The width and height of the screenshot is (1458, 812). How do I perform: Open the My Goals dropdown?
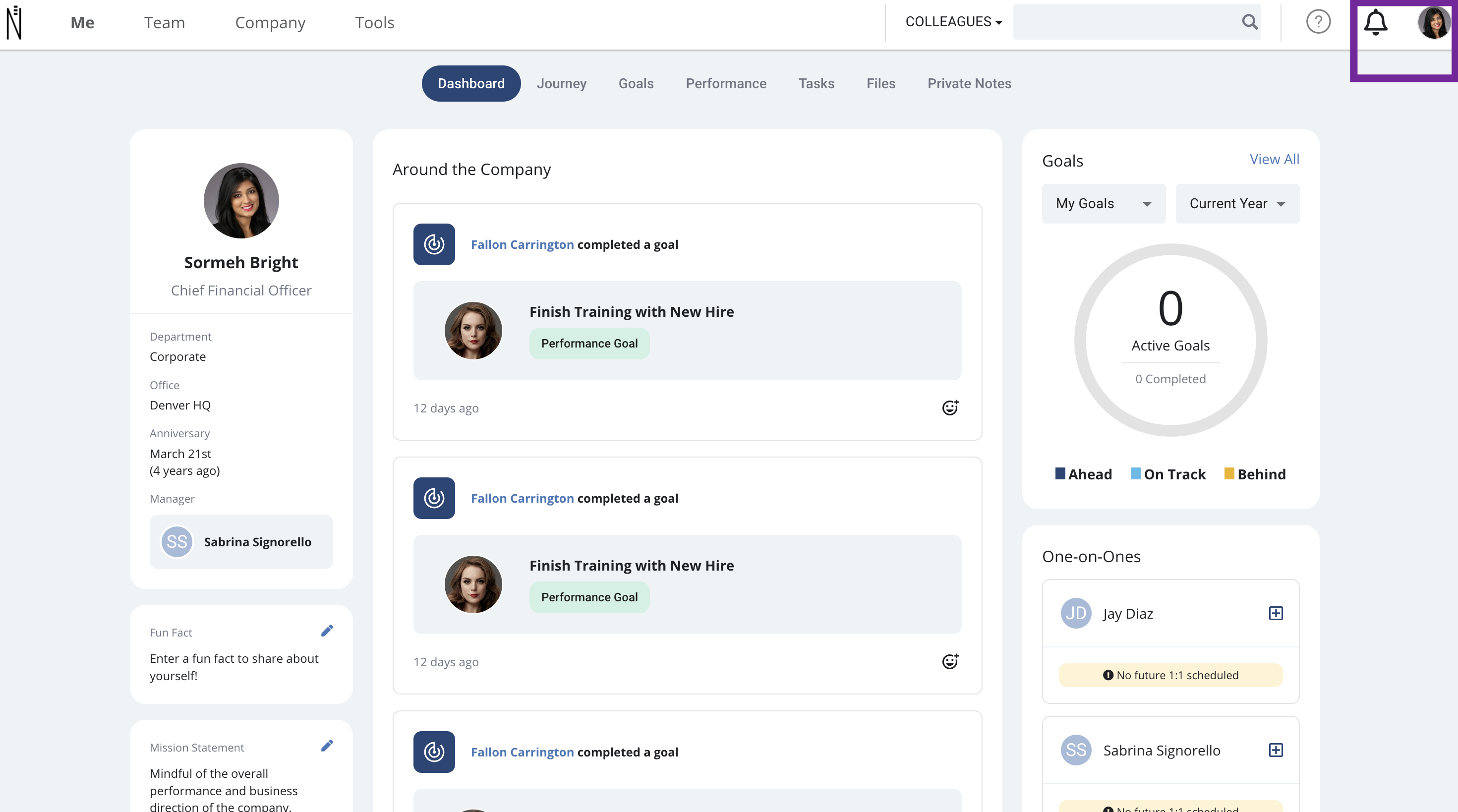[x=1104, y=204]
